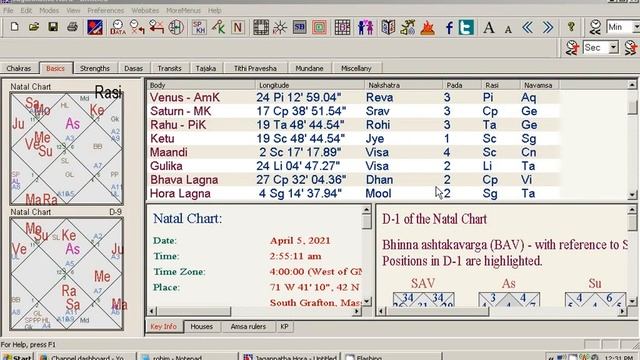Click the Rasi natal chart diagram
Screen dimensions: 640x360
tap(67, 148)
